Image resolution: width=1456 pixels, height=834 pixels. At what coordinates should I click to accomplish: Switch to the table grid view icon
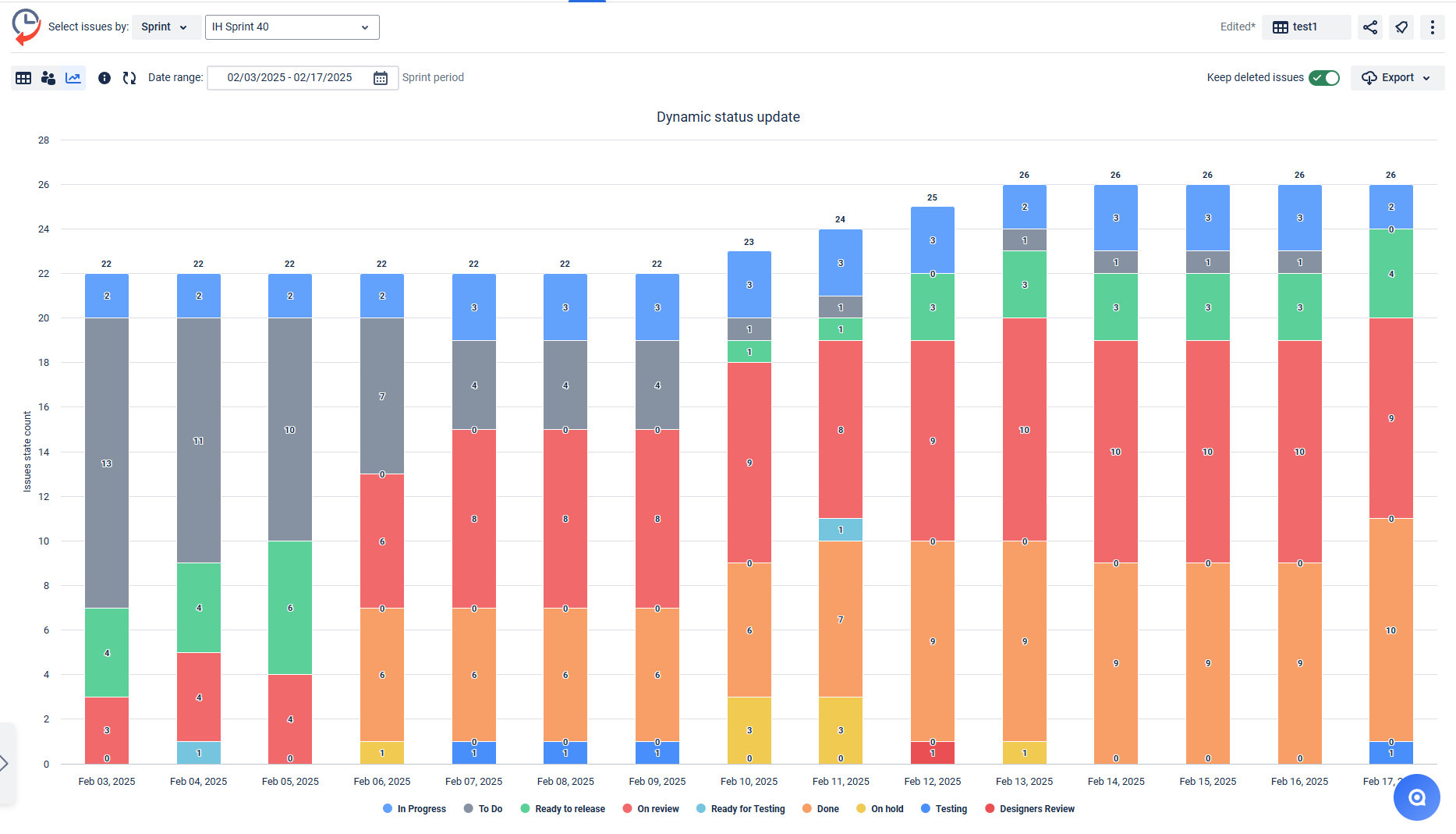pos(23,78)
